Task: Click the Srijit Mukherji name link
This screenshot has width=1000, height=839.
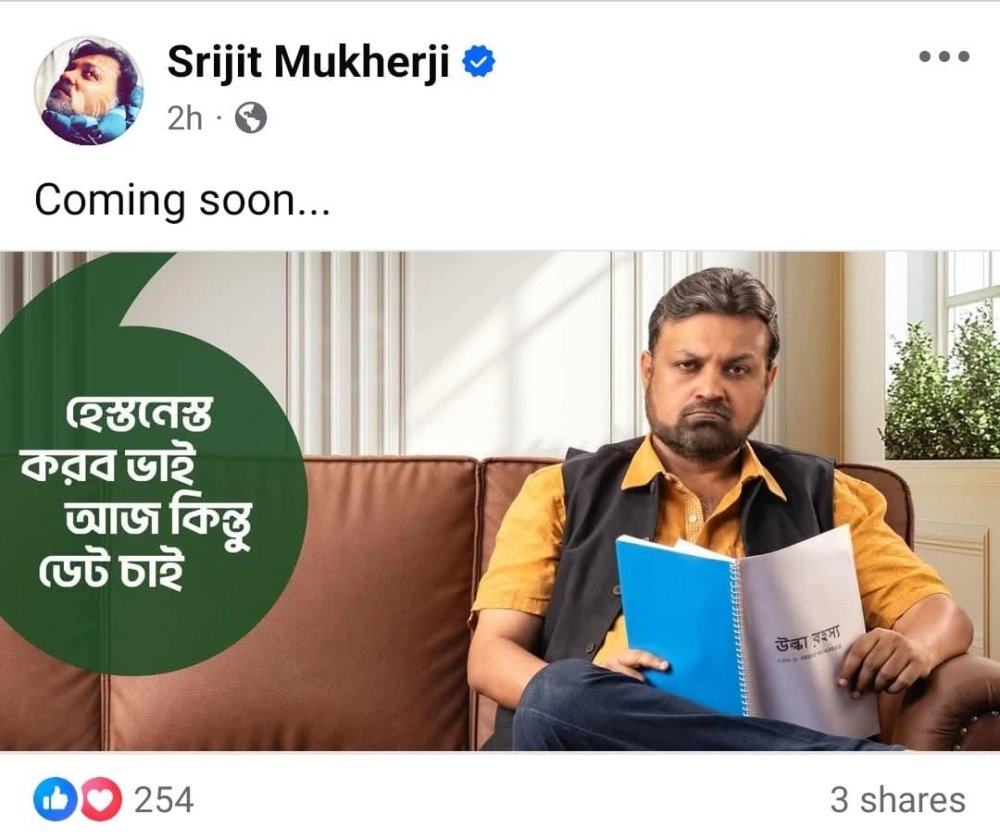Action: click(309, 62)
